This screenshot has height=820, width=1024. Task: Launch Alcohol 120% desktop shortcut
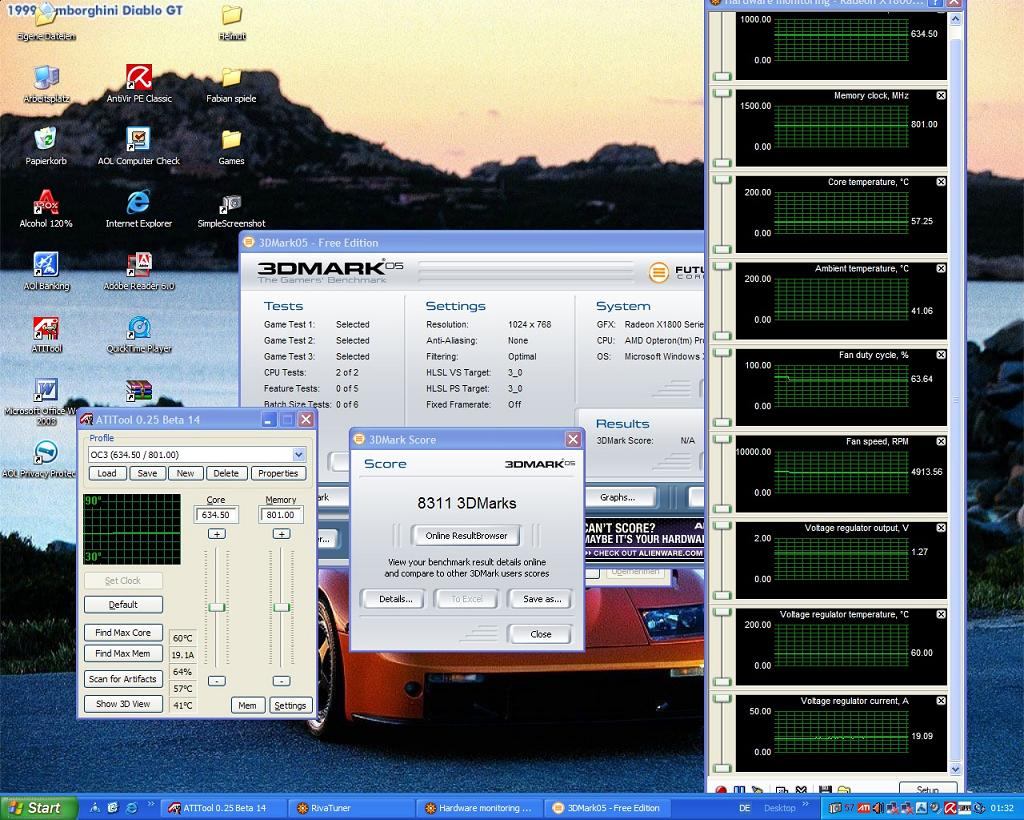(x=46, y=208)
